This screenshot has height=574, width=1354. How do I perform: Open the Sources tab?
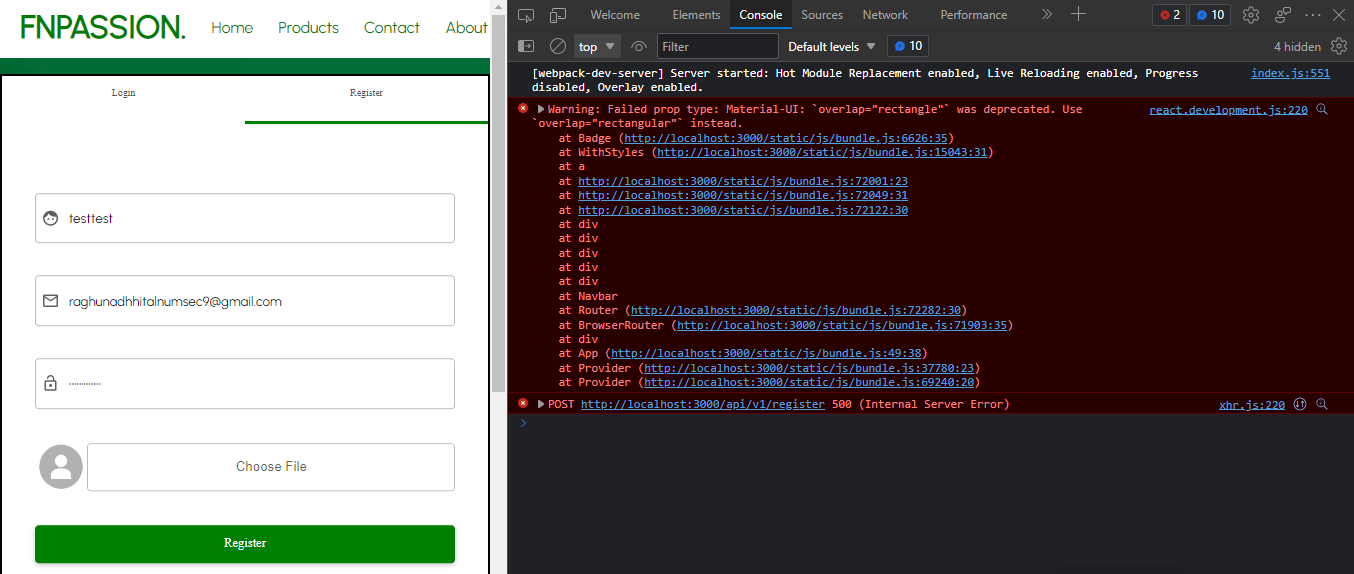822,15
